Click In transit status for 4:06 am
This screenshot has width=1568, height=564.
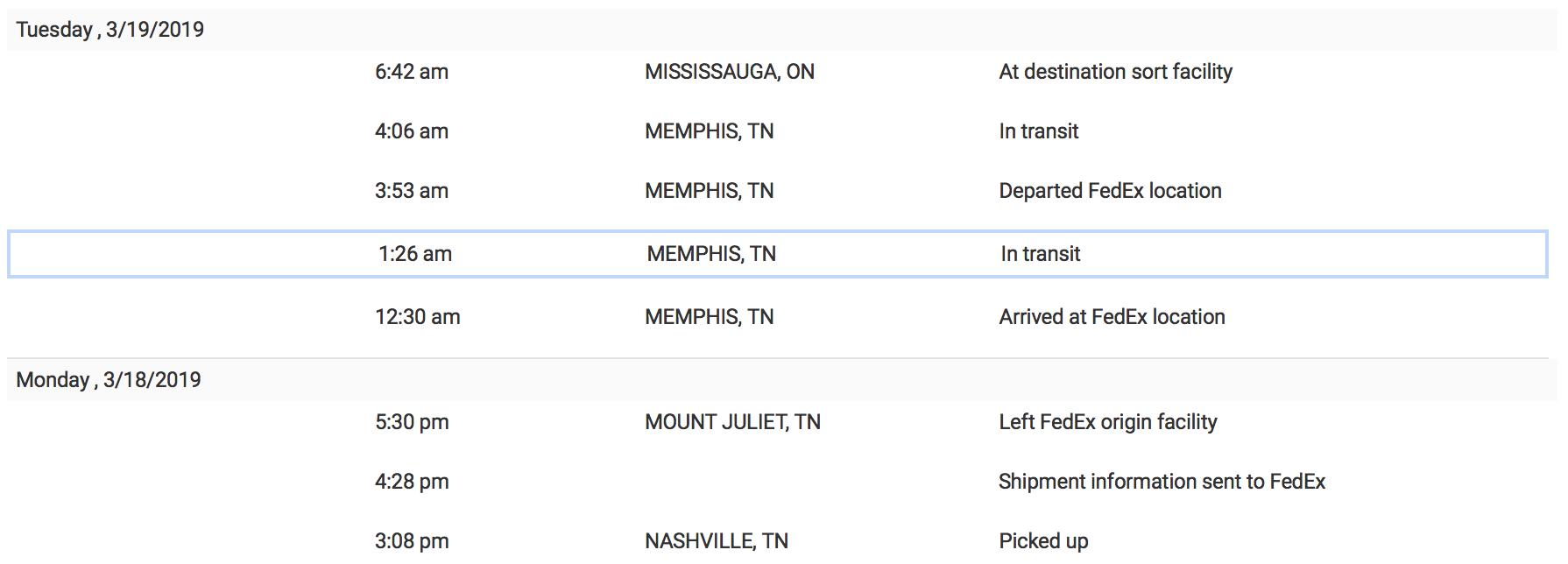tap(1039, 131)
